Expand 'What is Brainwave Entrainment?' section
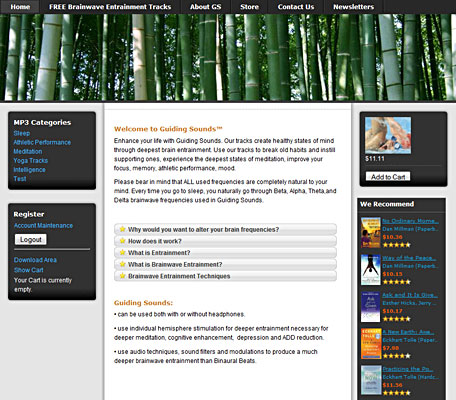This screenshot has height=400, width=456. pos(225,264)
